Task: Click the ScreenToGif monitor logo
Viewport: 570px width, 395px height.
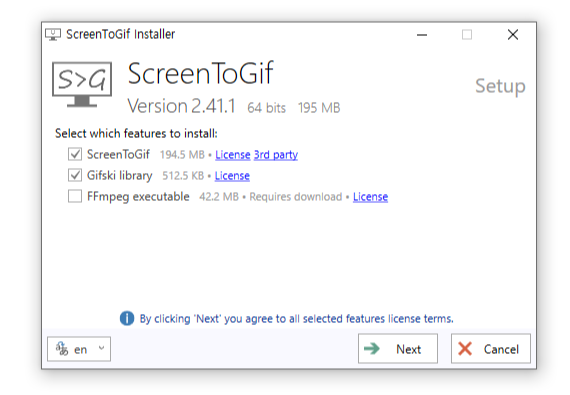Action: coord(82,84)
